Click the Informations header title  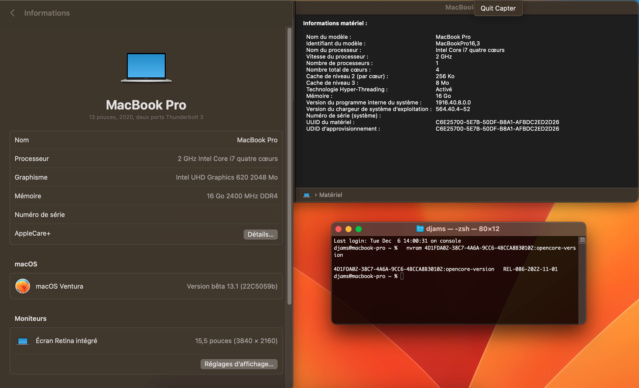(47, 13)
